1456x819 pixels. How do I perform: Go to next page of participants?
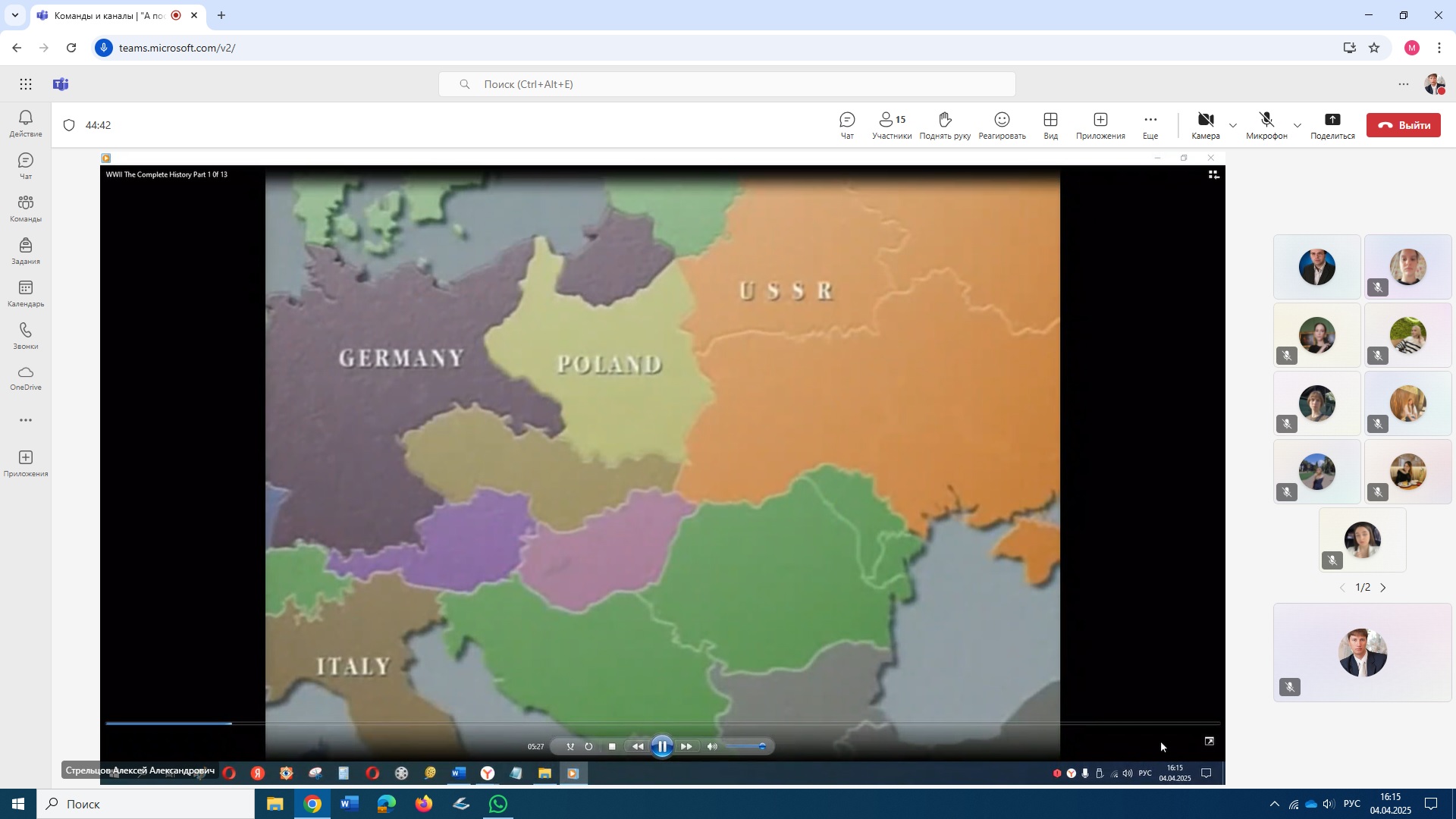1383,588
